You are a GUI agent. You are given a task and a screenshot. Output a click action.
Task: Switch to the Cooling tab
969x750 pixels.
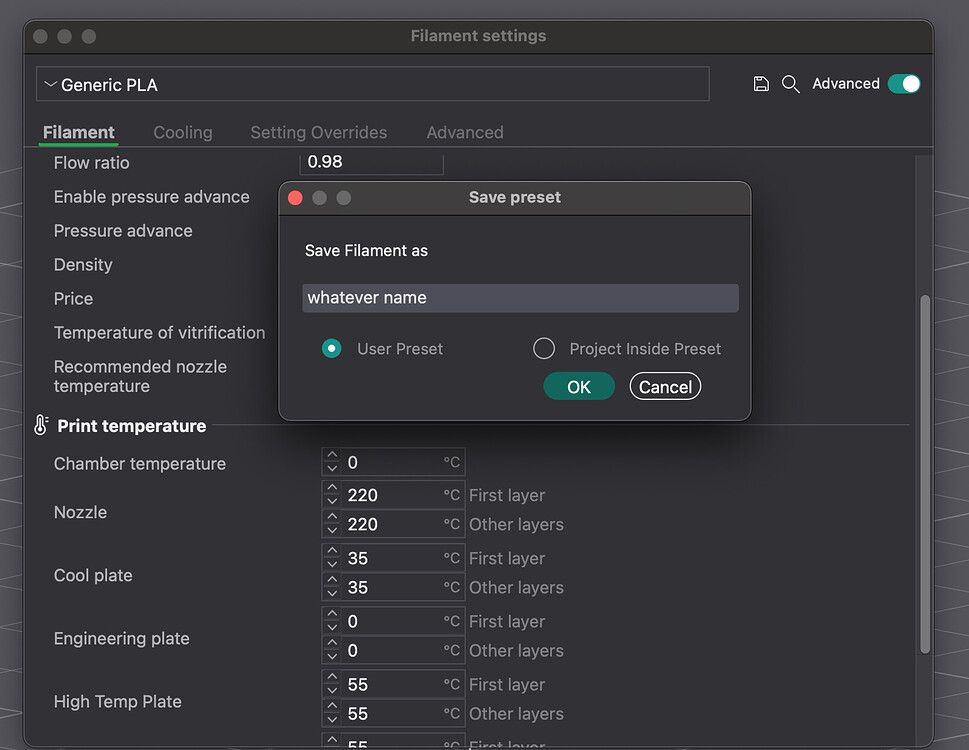[x=183, y=132]
